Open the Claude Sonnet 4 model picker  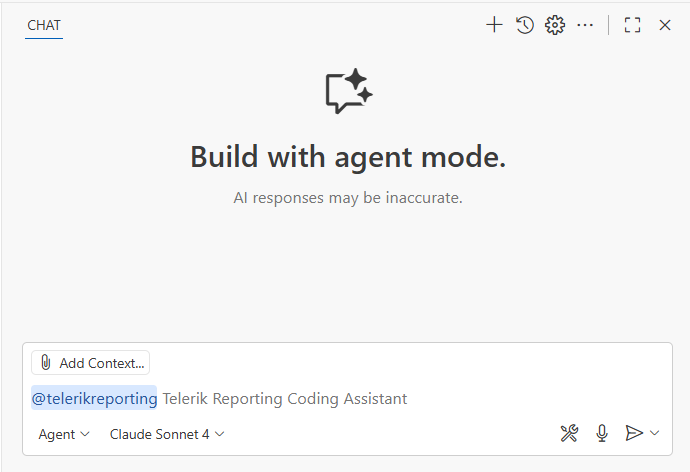tap(167, 434)
